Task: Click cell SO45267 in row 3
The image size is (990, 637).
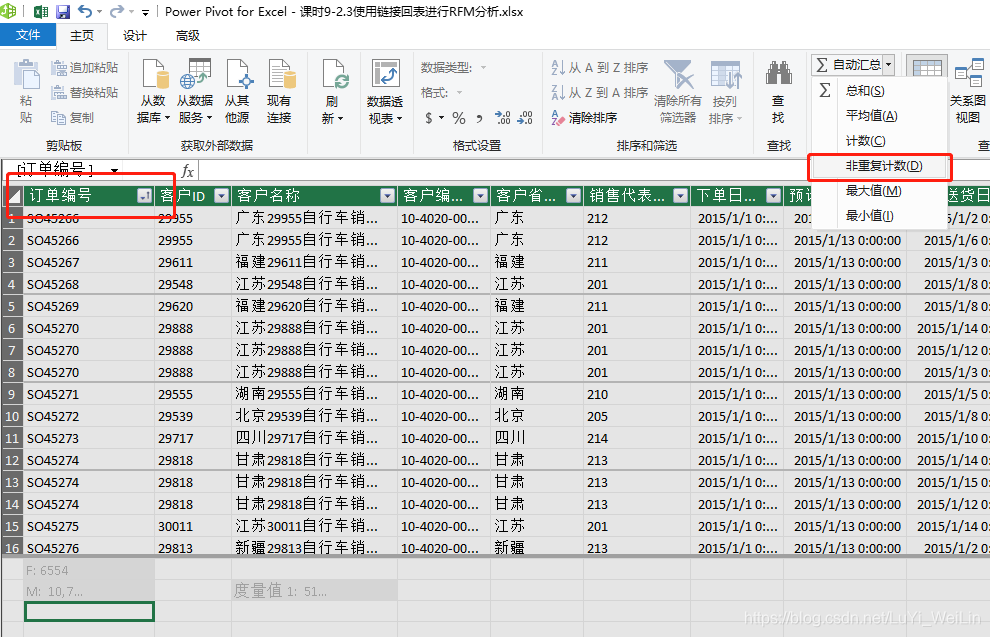Action: (88, 262)
